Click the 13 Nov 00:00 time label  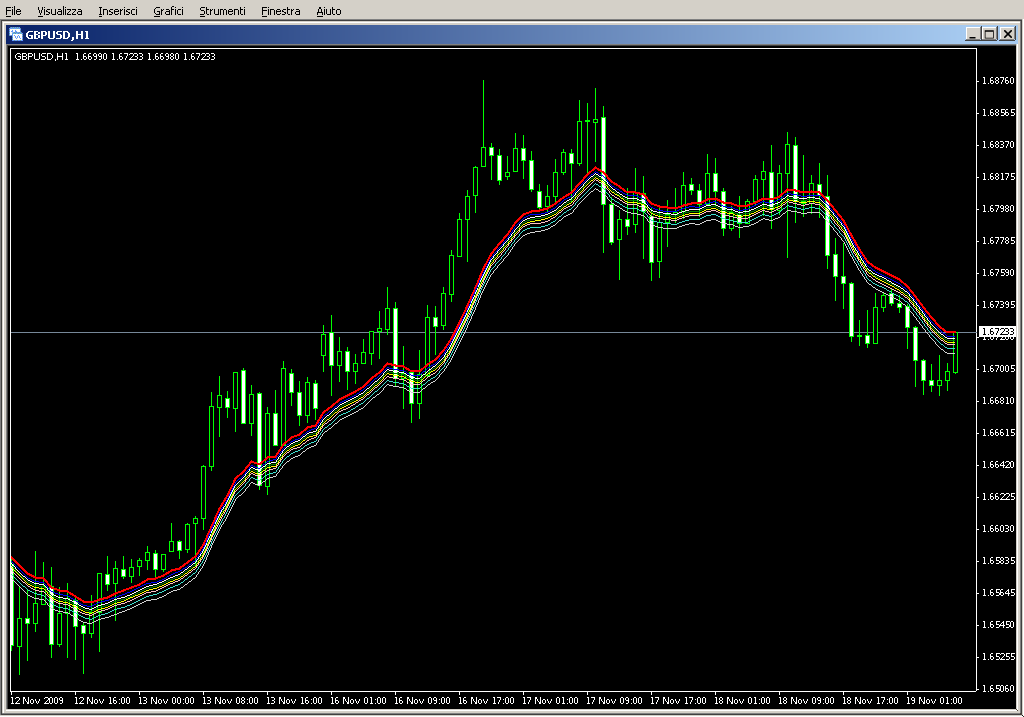click(x=166, y=701)
